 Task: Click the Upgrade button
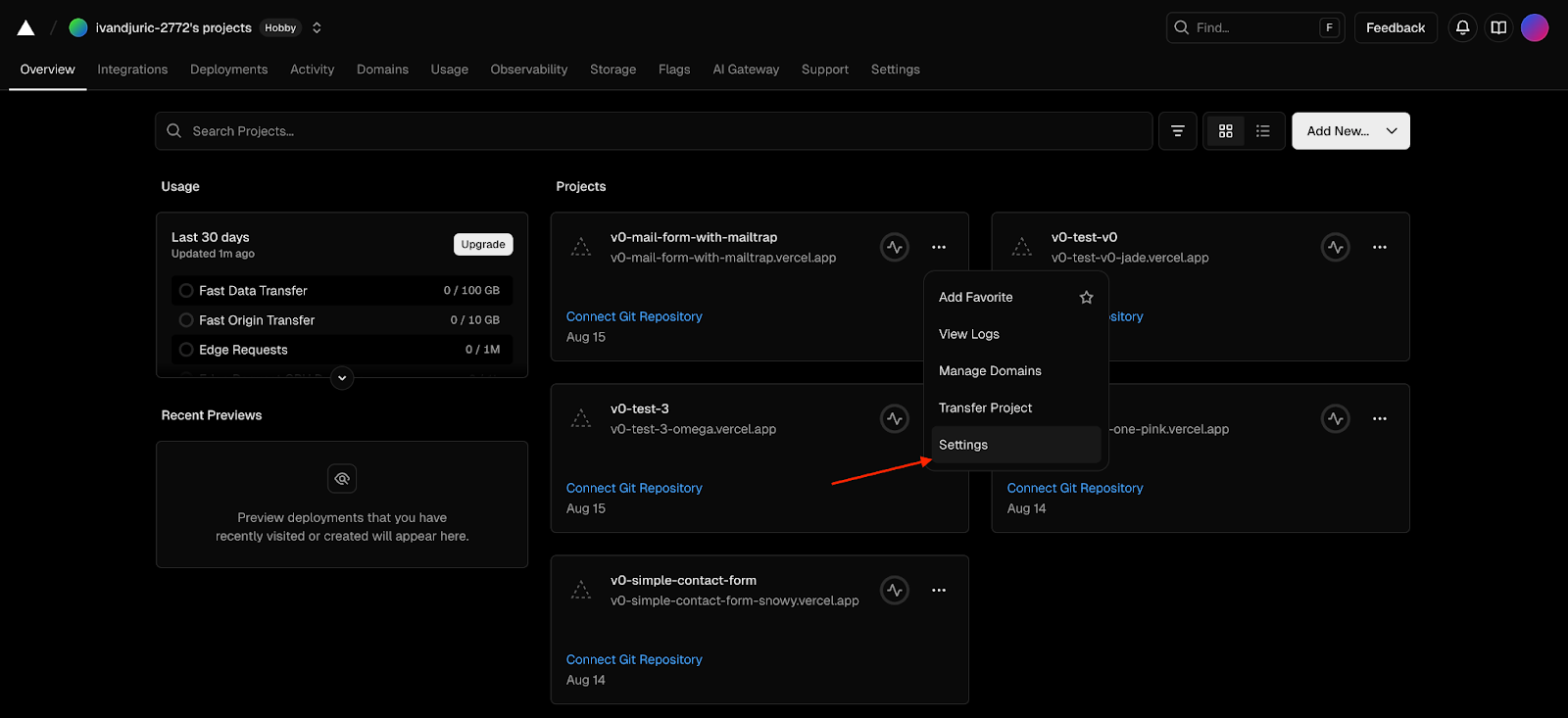point(483,245)
